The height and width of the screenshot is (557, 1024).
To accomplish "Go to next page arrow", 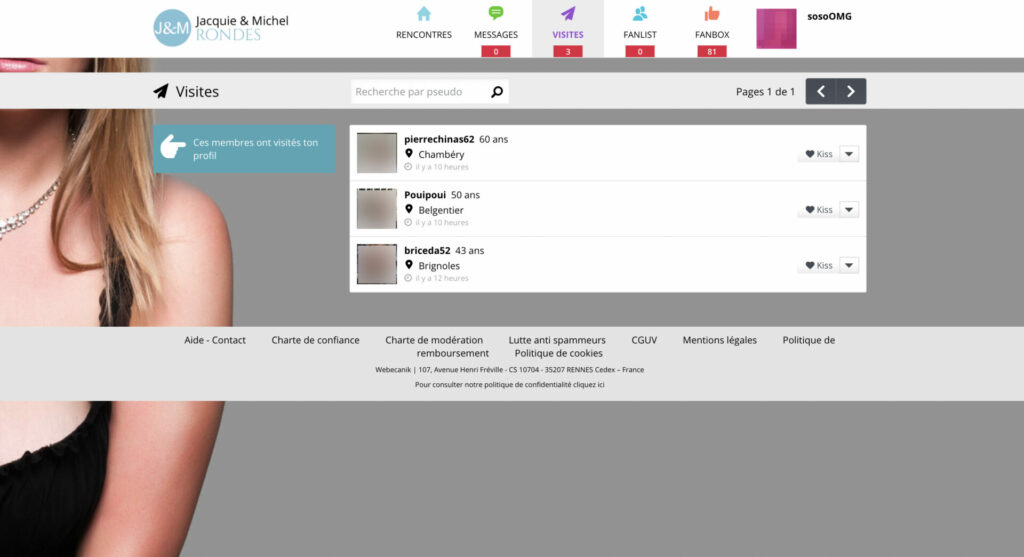I will (x=851, y=91).
